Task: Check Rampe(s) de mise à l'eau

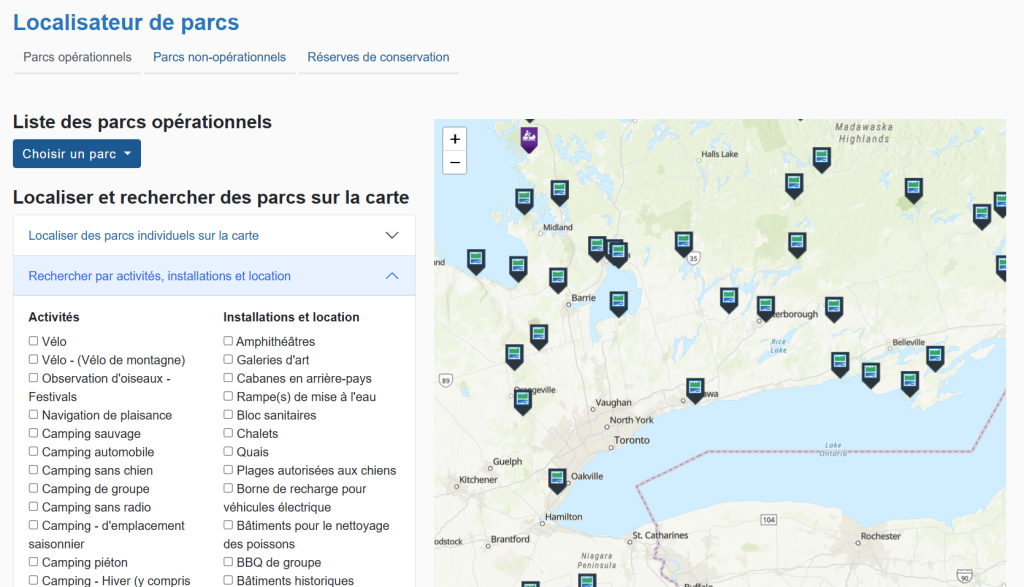Action: 228,396
